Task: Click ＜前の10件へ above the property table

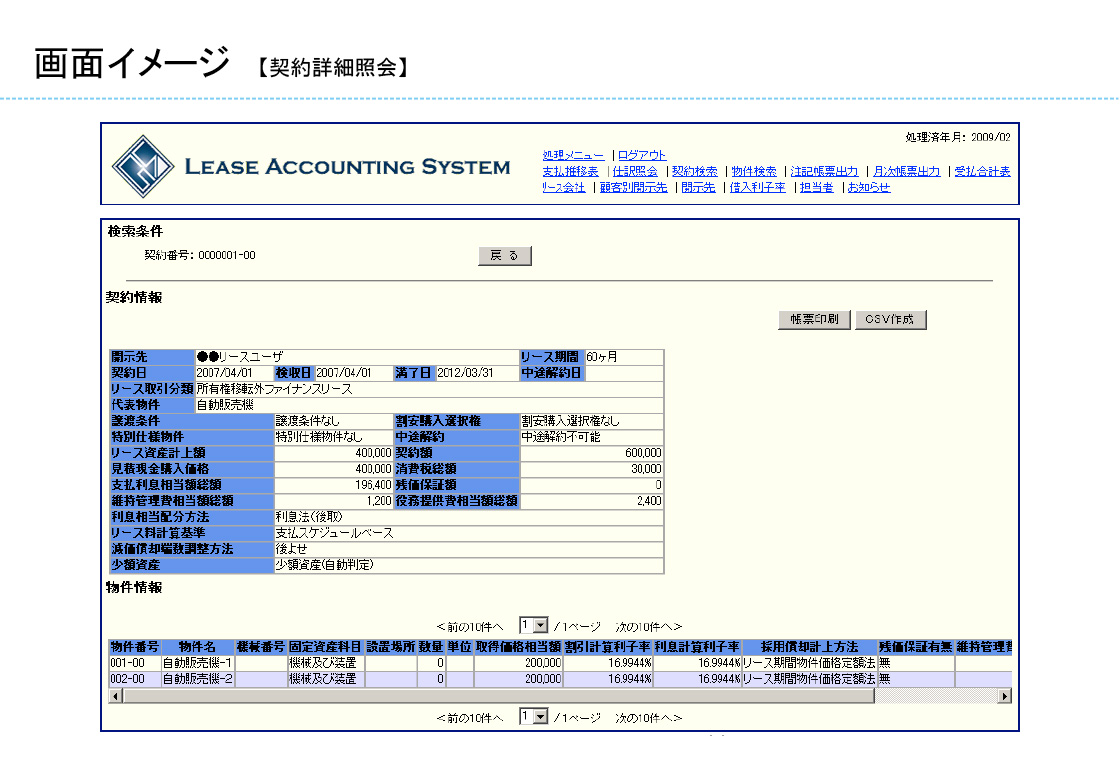Action: (x=470, y=627)
